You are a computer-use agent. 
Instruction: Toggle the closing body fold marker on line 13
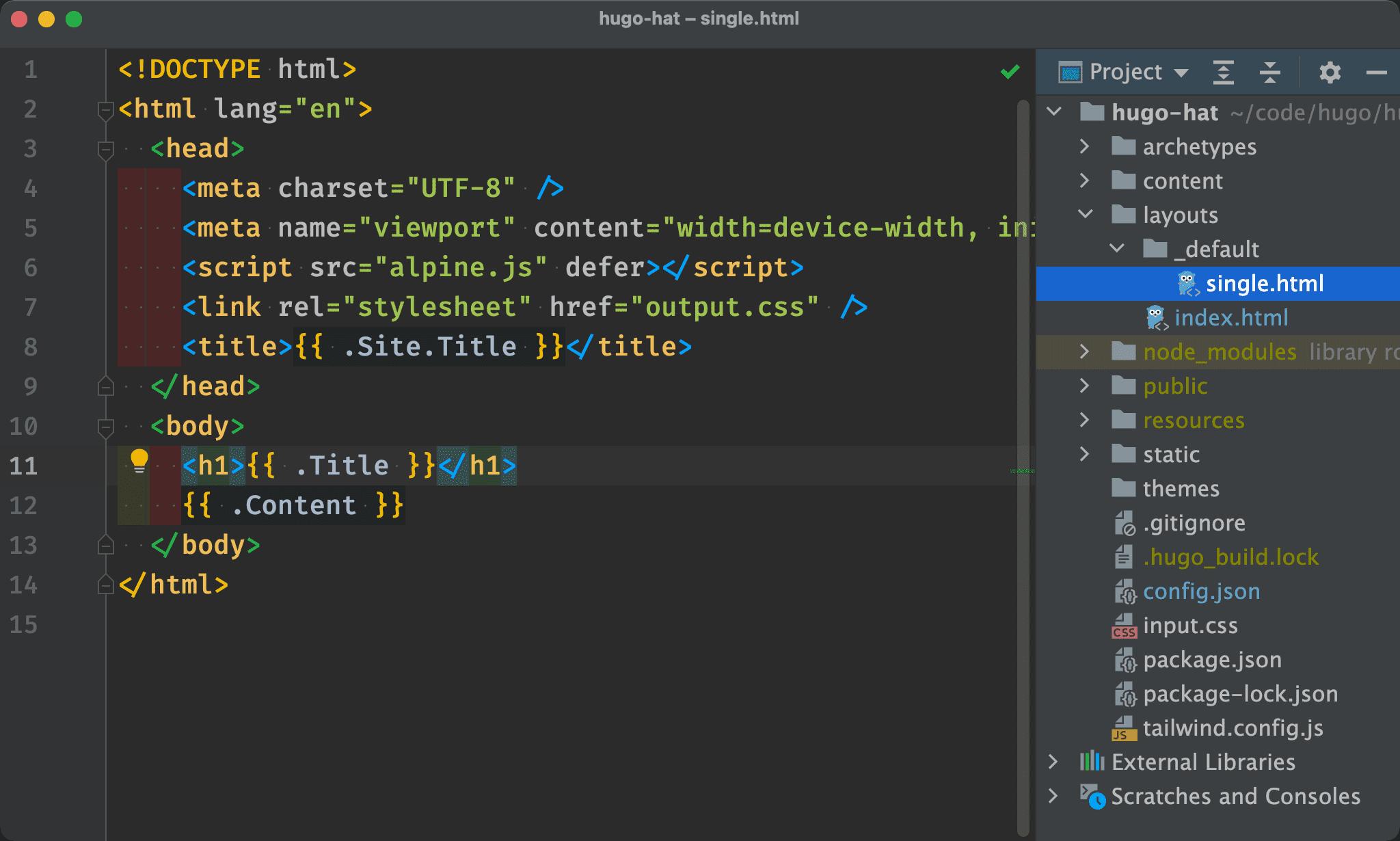click(x=105, y=545)
